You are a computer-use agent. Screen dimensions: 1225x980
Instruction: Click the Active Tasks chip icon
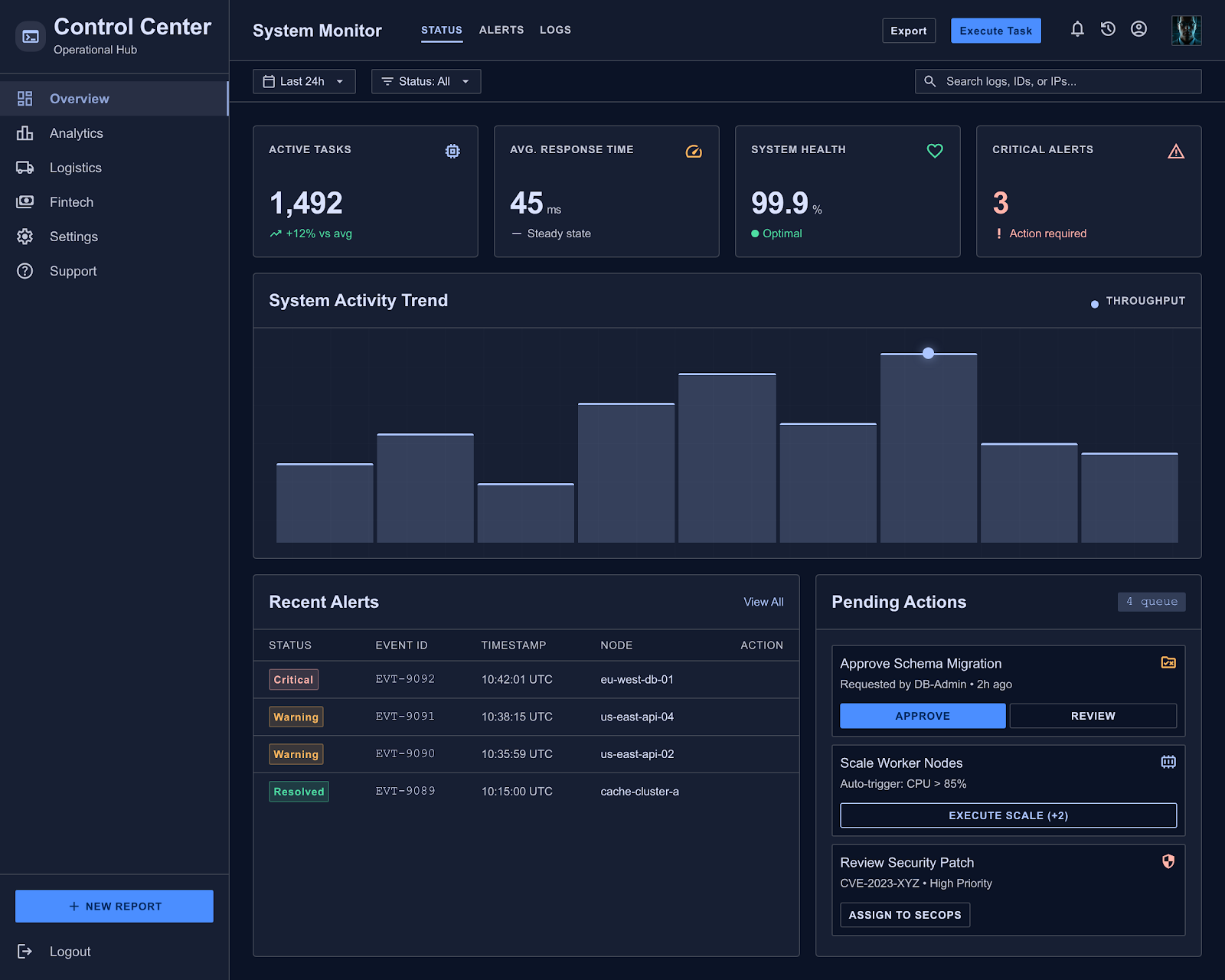click(x=452, y=151)
